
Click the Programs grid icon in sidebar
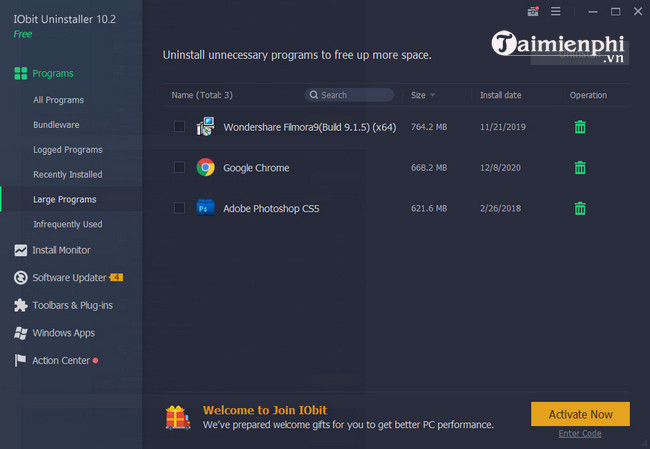pyautogui.click(x=20, y=73)
